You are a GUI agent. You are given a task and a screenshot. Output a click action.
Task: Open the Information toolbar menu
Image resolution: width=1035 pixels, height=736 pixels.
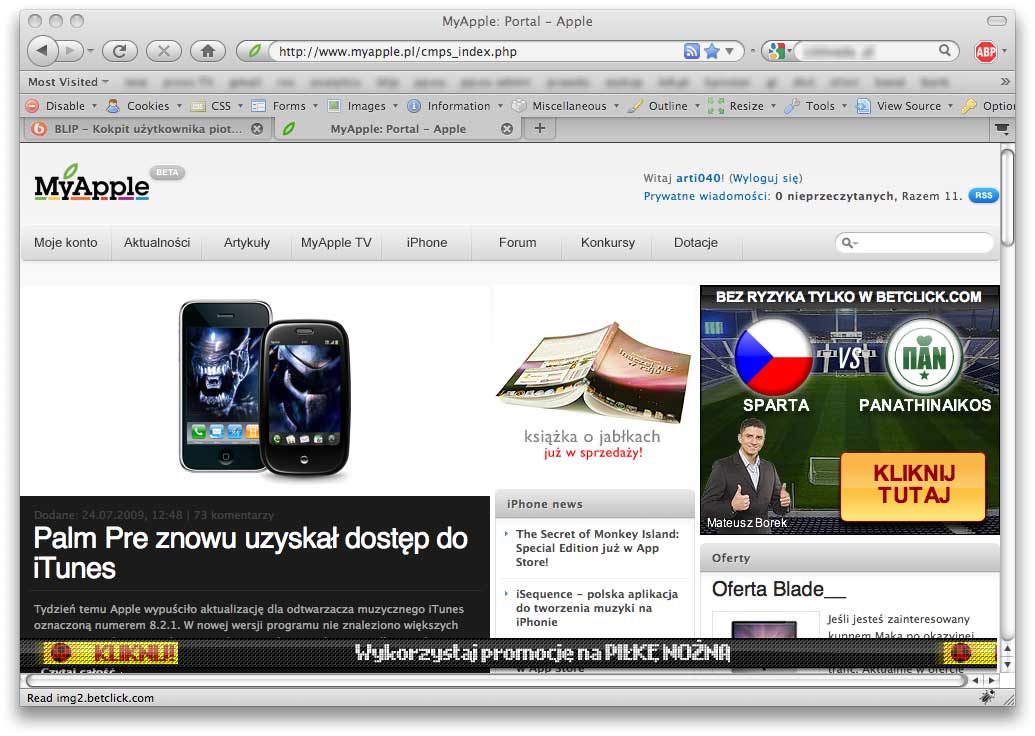pyautogui.click(x=455, y=106)
